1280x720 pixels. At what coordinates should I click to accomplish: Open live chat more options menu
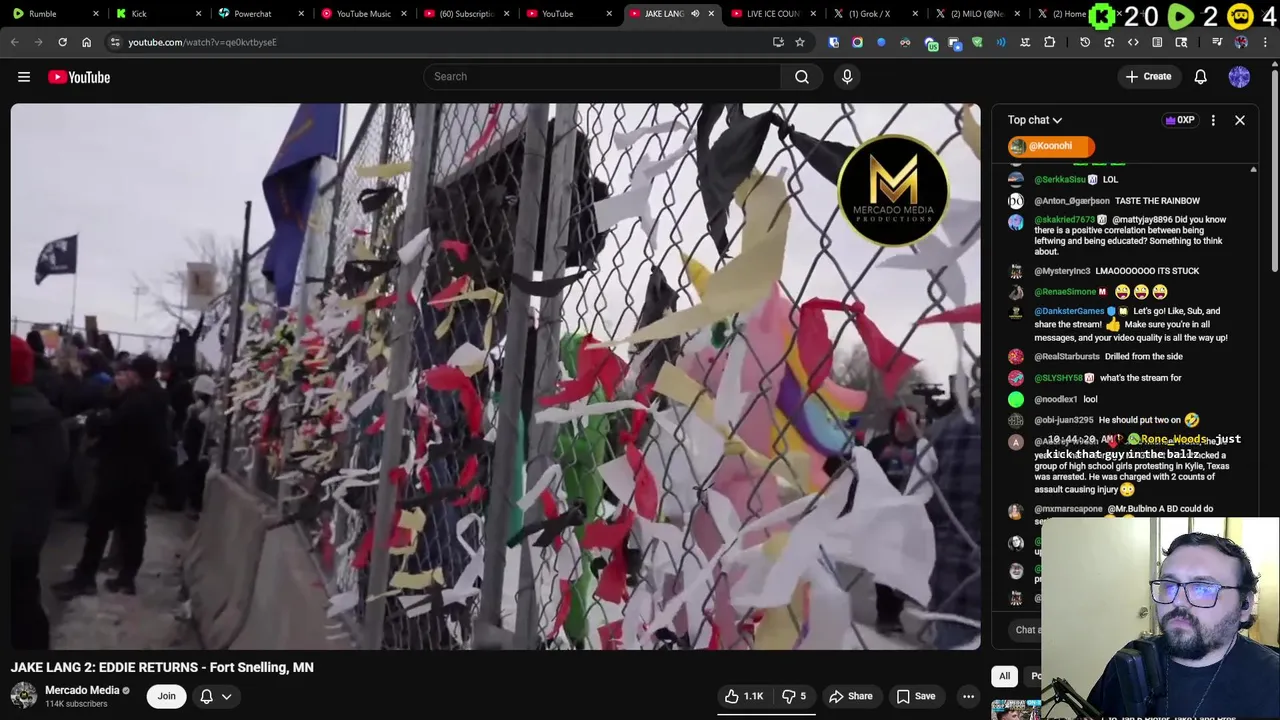click(1213, 120)
